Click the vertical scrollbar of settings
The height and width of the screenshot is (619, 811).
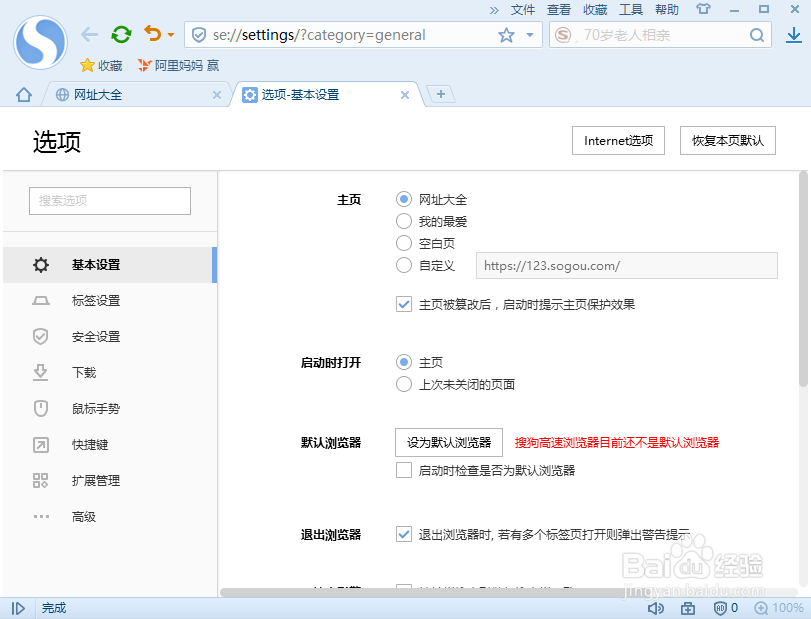(x=803, y=279)
